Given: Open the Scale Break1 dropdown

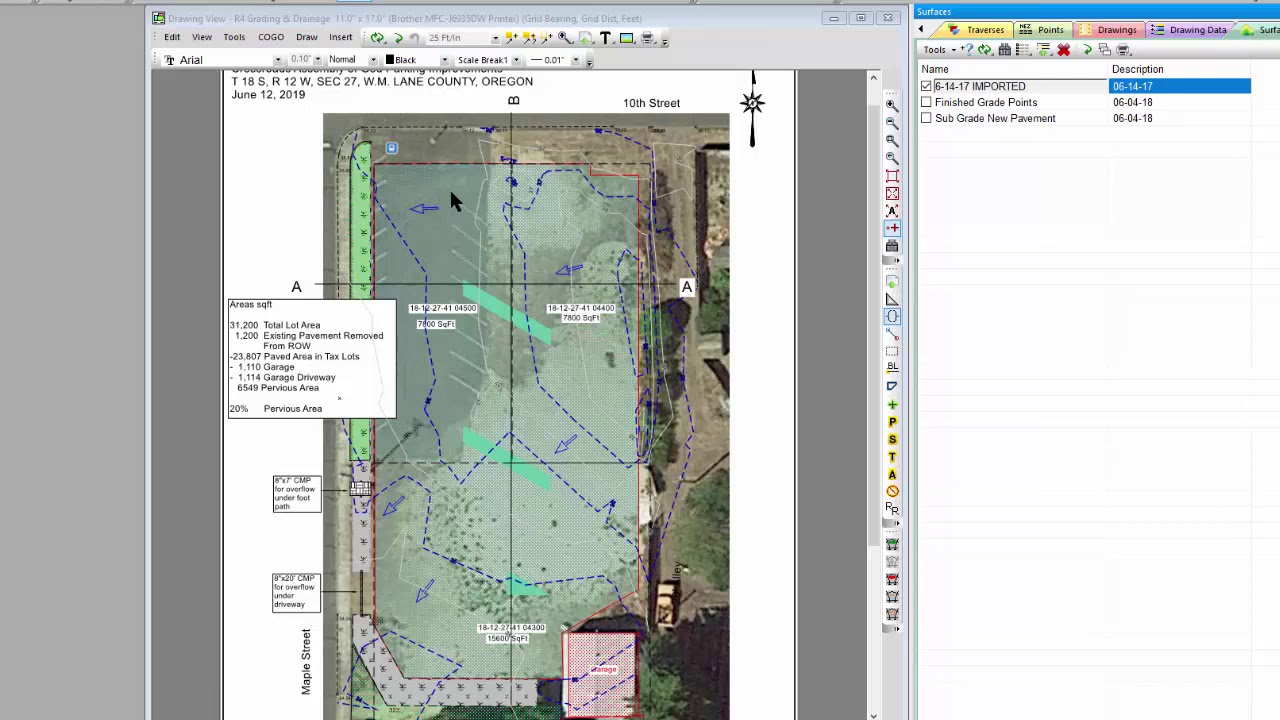Looking at the screenshot, I should [x=516, y=60].
